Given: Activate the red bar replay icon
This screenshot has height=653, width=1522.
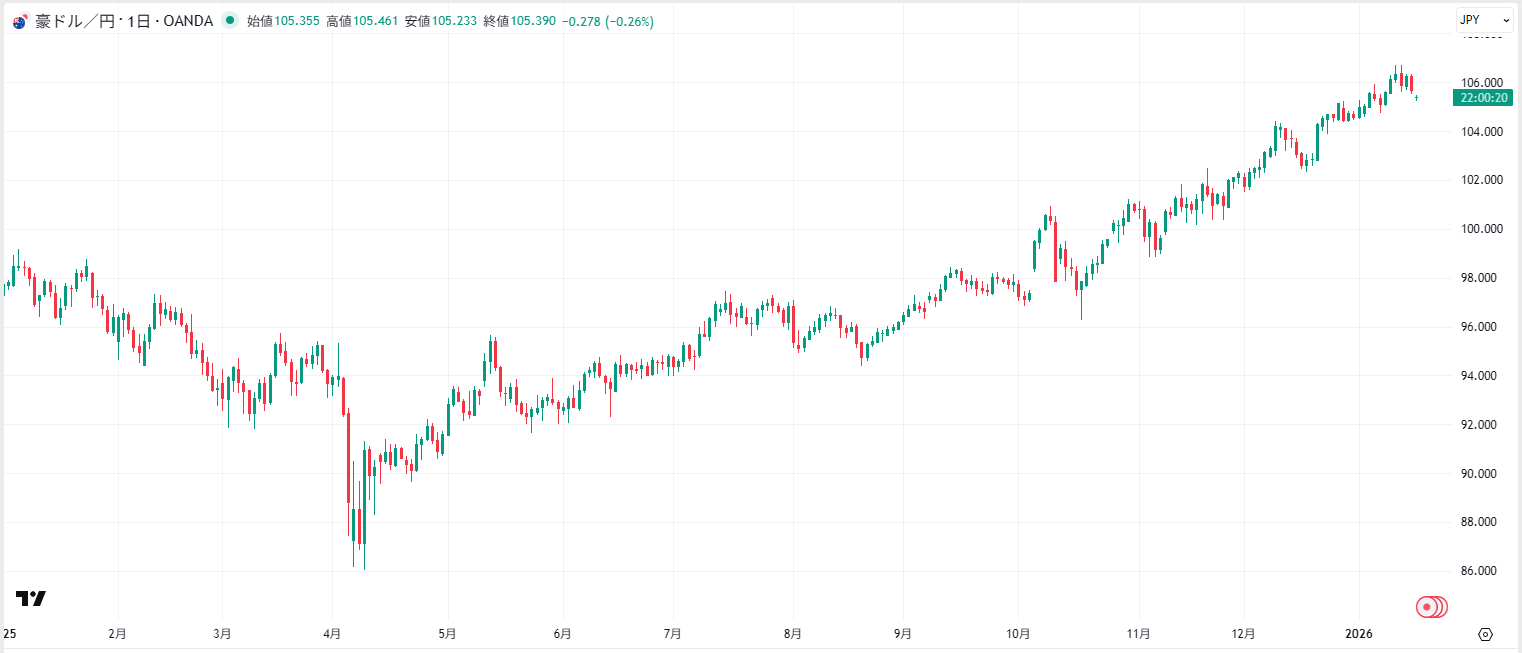Looking at the screenshot, I should pyautogui.click(x=1432, y=605).
